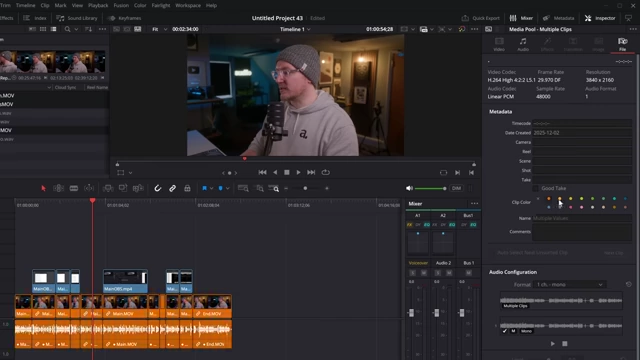Show the Keyframes panel

click(124, 18)
